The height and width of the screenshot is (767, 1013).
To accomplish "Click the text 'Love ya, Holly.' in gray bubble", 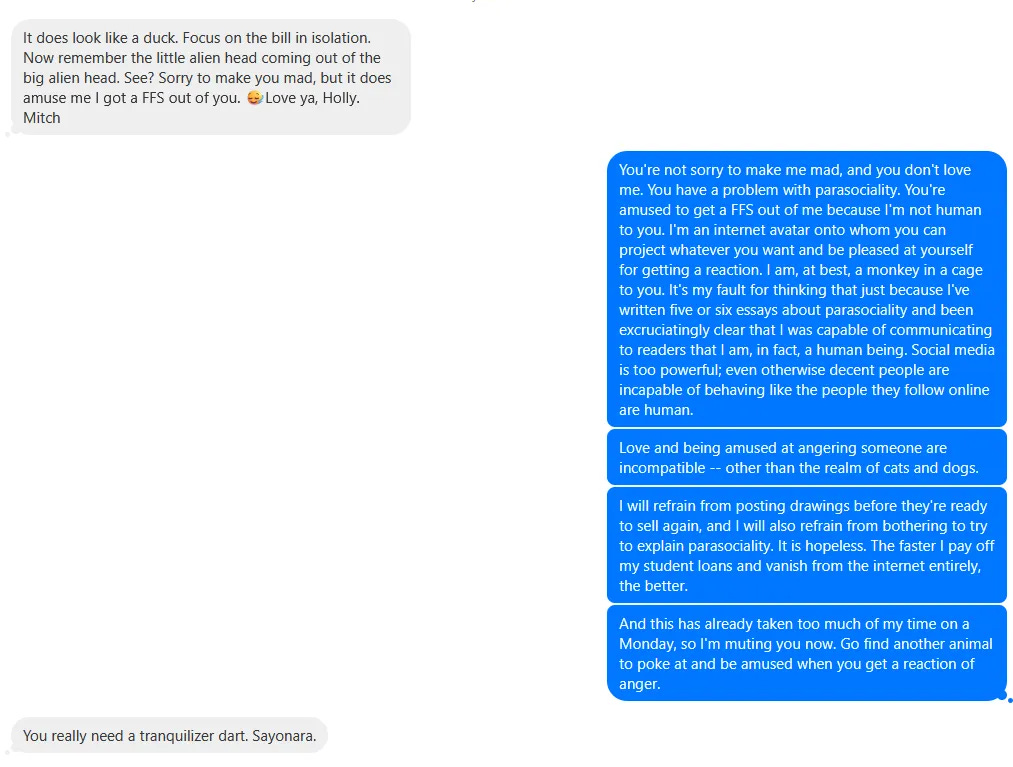I will click(x=312, y=98).
